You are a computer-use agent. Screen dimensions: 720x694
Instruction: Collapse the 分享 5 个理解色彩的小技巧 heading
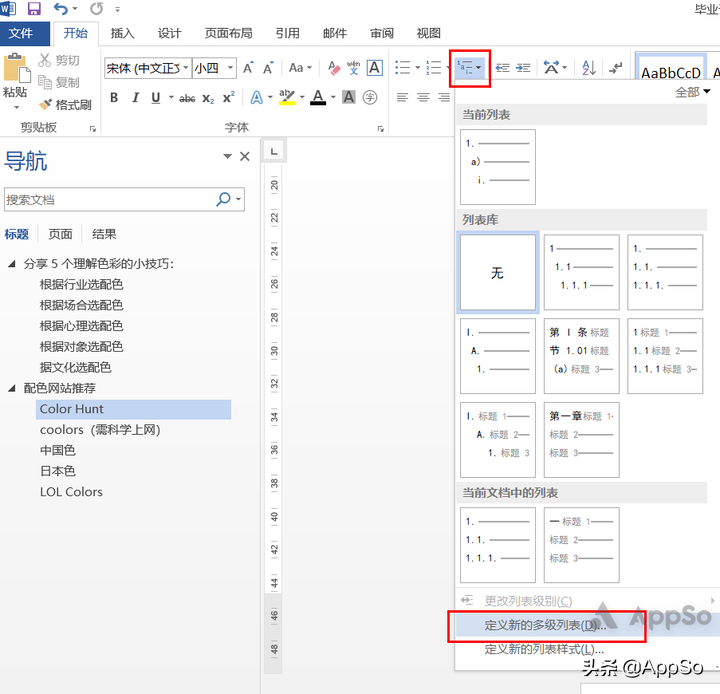coord(12,264)
